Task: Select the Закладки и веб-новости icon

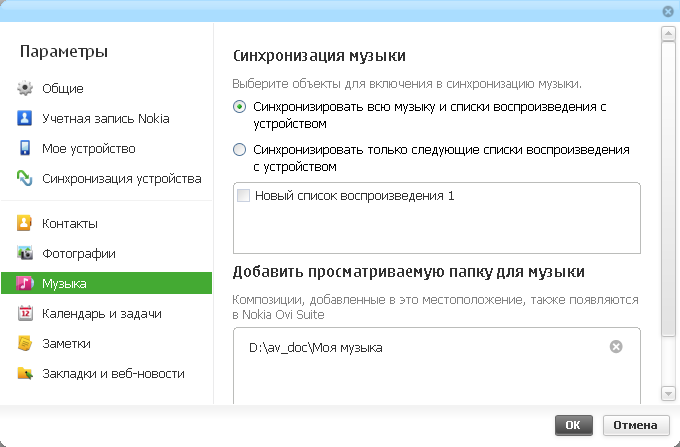Action: 25,373
